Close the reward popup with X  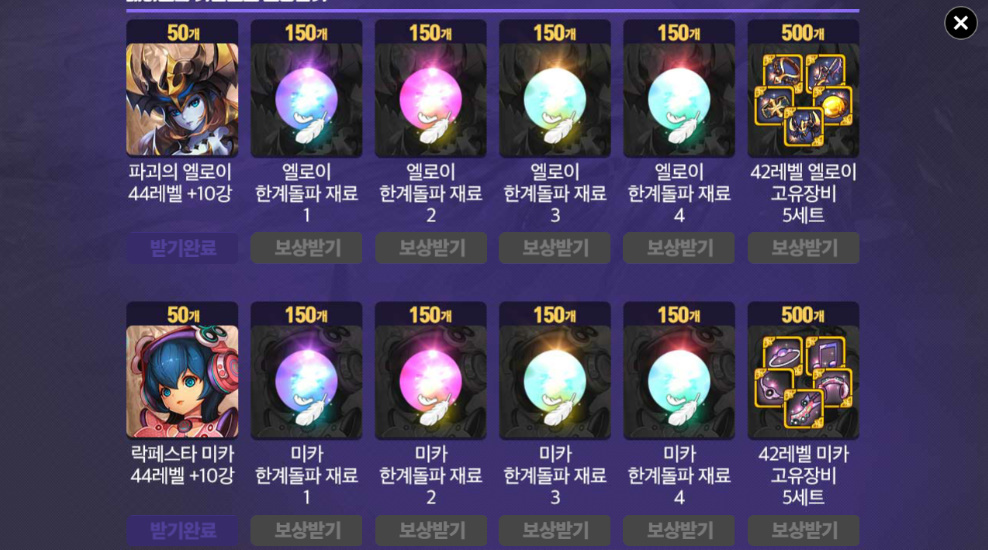[x=960, y=23]
